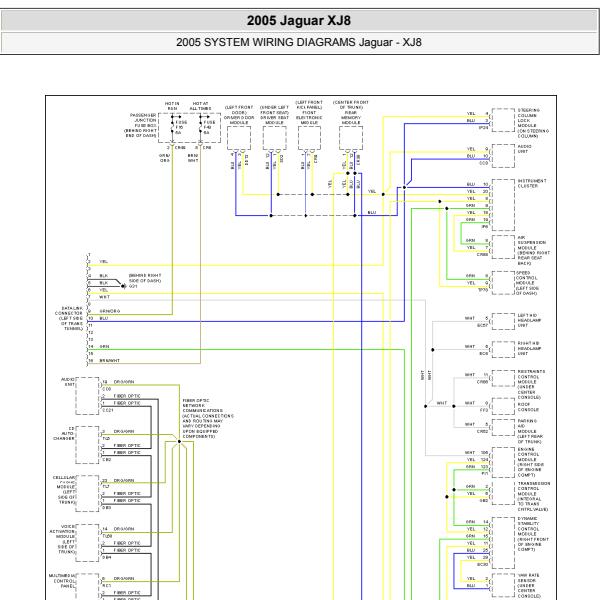
Task: Click the Data Link Connector label
Action: point(69,318)
